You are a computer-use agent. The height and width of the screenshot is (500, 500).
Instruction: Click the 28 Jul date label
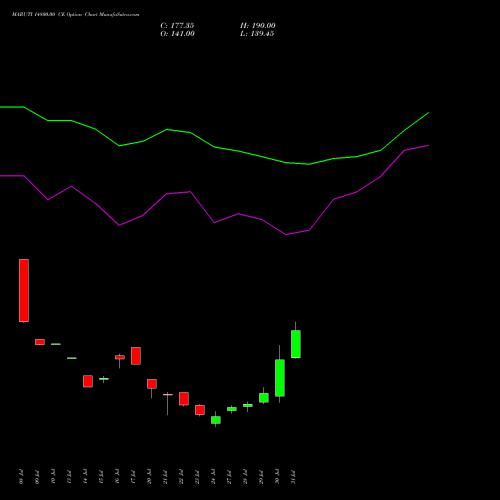245,477
